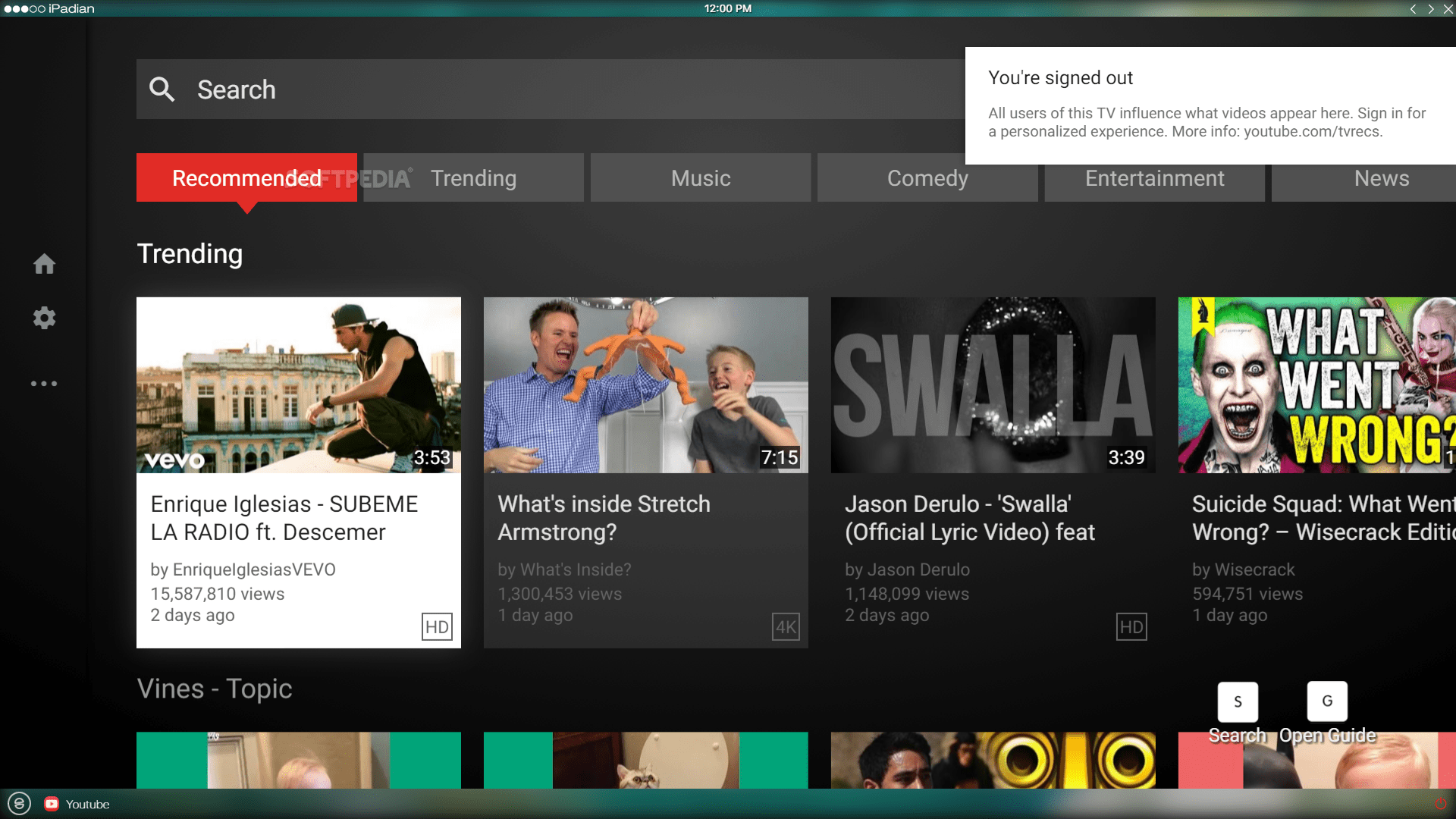Click the 12:00 PM clock in status bar
1456x819 pixels.
pos(728,8)
